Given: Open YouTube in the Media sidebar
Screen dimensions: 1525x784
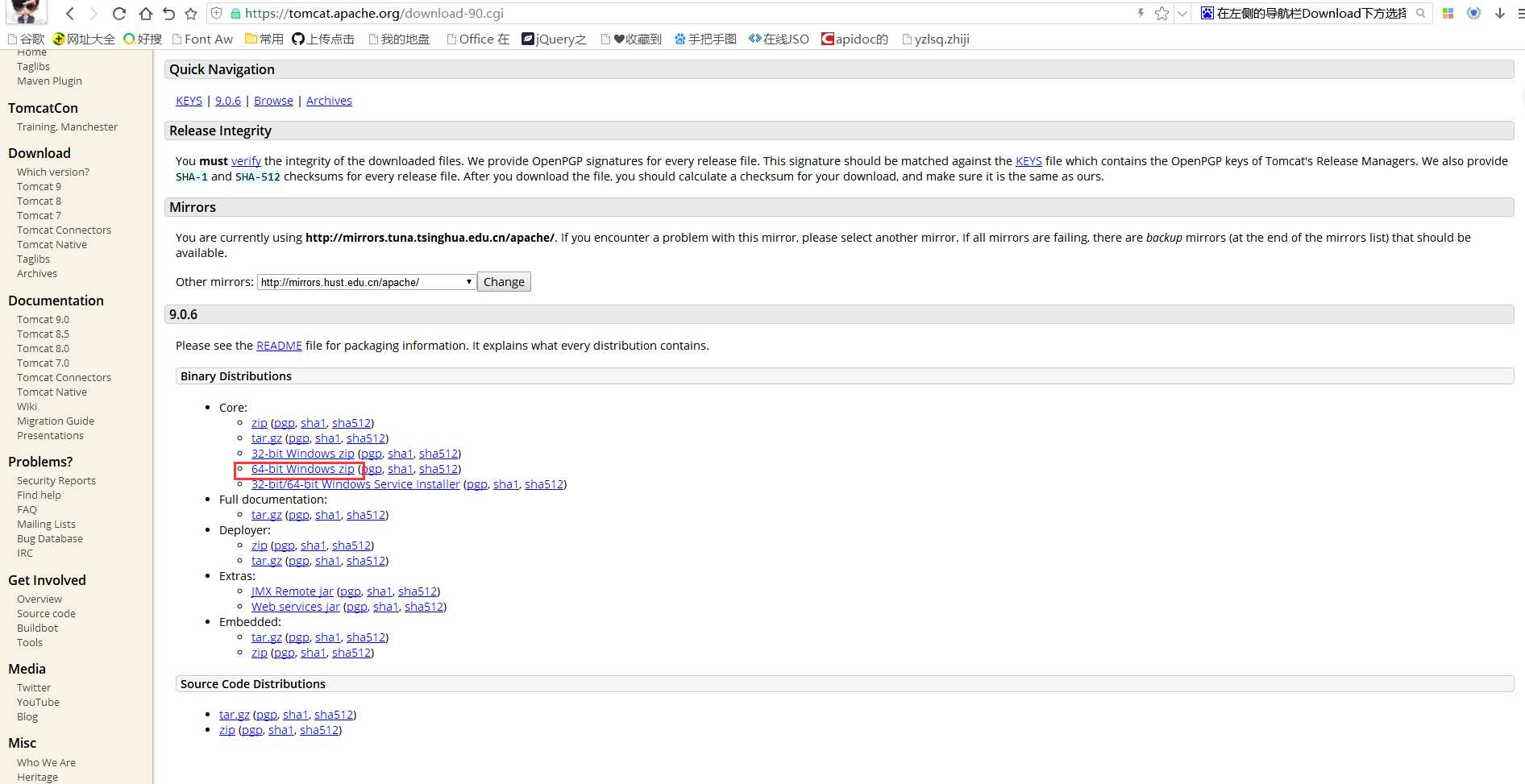Looking at the screenshot, I should tap(38, 702).
